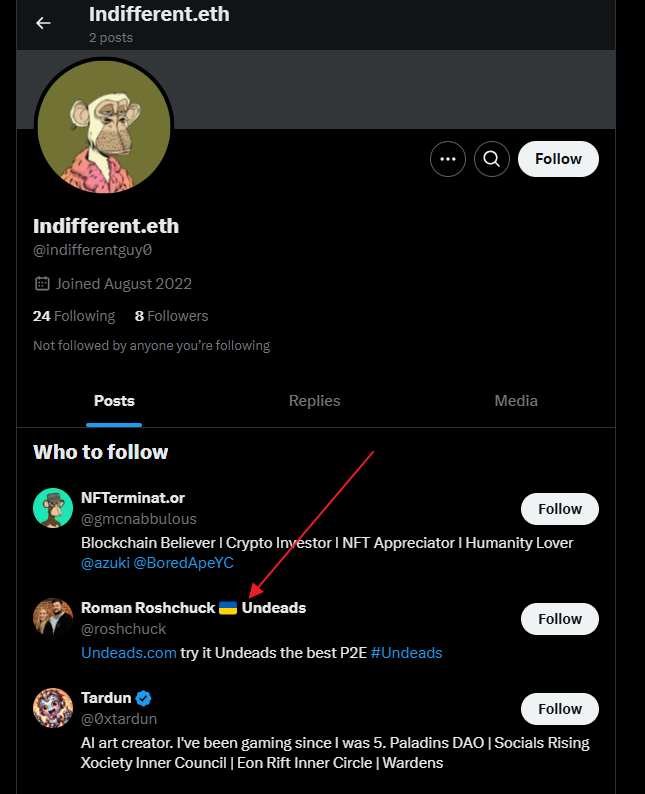Image resolution: width=645 pixels, height=794 pixels.
Task: Click the profile search magnifier icon
Action: tap(492, 158)
